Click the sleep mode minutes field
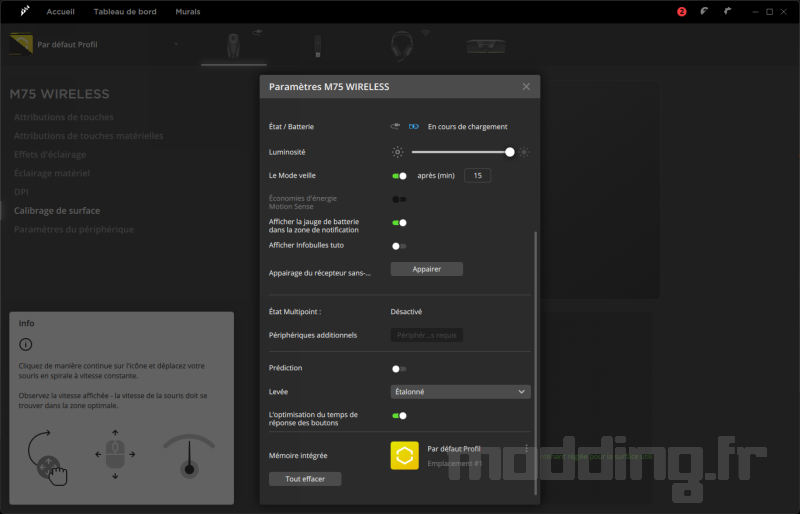This screenshot has height=514, width=800. [x=478, y=176]
